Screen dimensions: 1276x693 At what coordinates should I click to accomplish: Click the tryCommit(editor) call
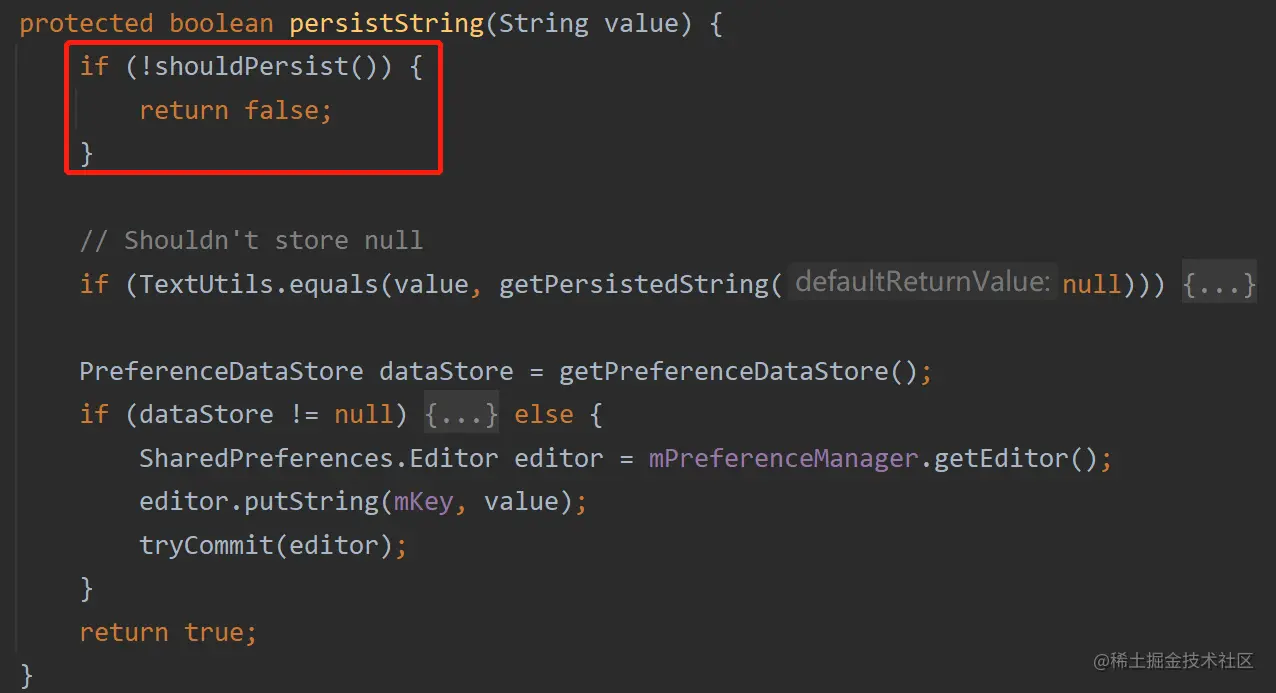tap(267, 546)
